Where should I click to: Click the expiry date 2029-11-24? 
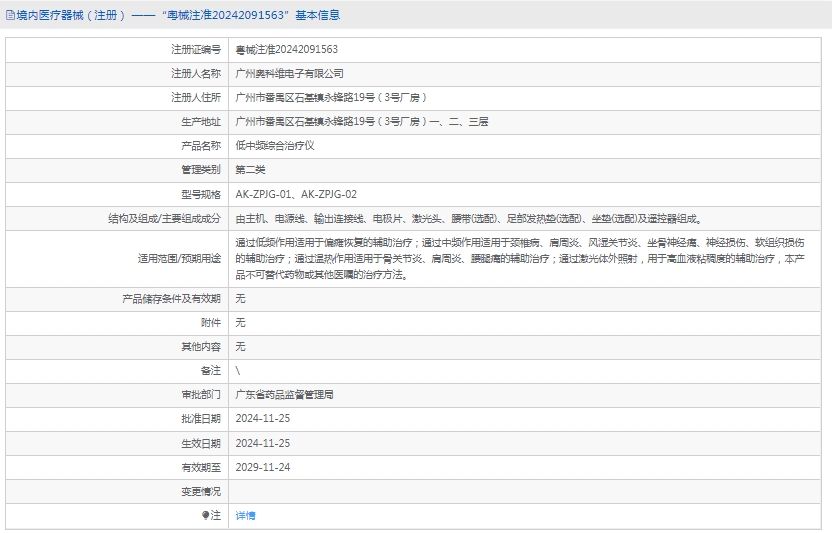[x=262, y=467]
